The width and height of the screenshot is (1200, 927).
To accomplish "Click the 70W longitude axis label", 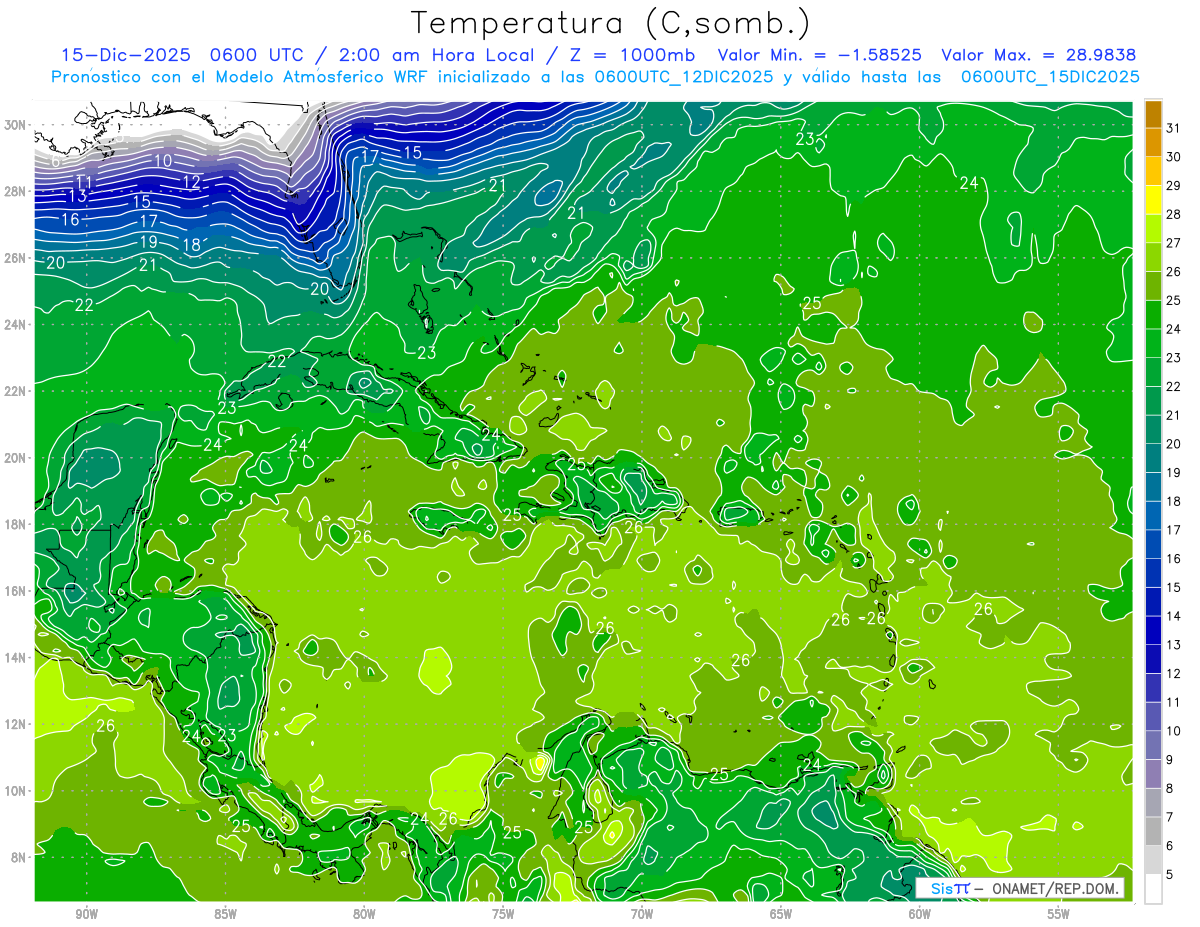I will pos(642,915).
